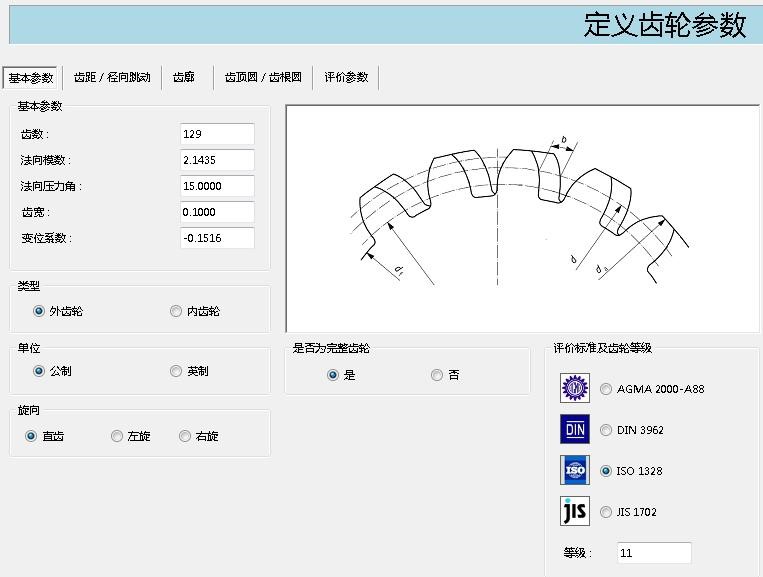Switch to 评价参数 tab
763x577 pixels.
click(346, 77)
